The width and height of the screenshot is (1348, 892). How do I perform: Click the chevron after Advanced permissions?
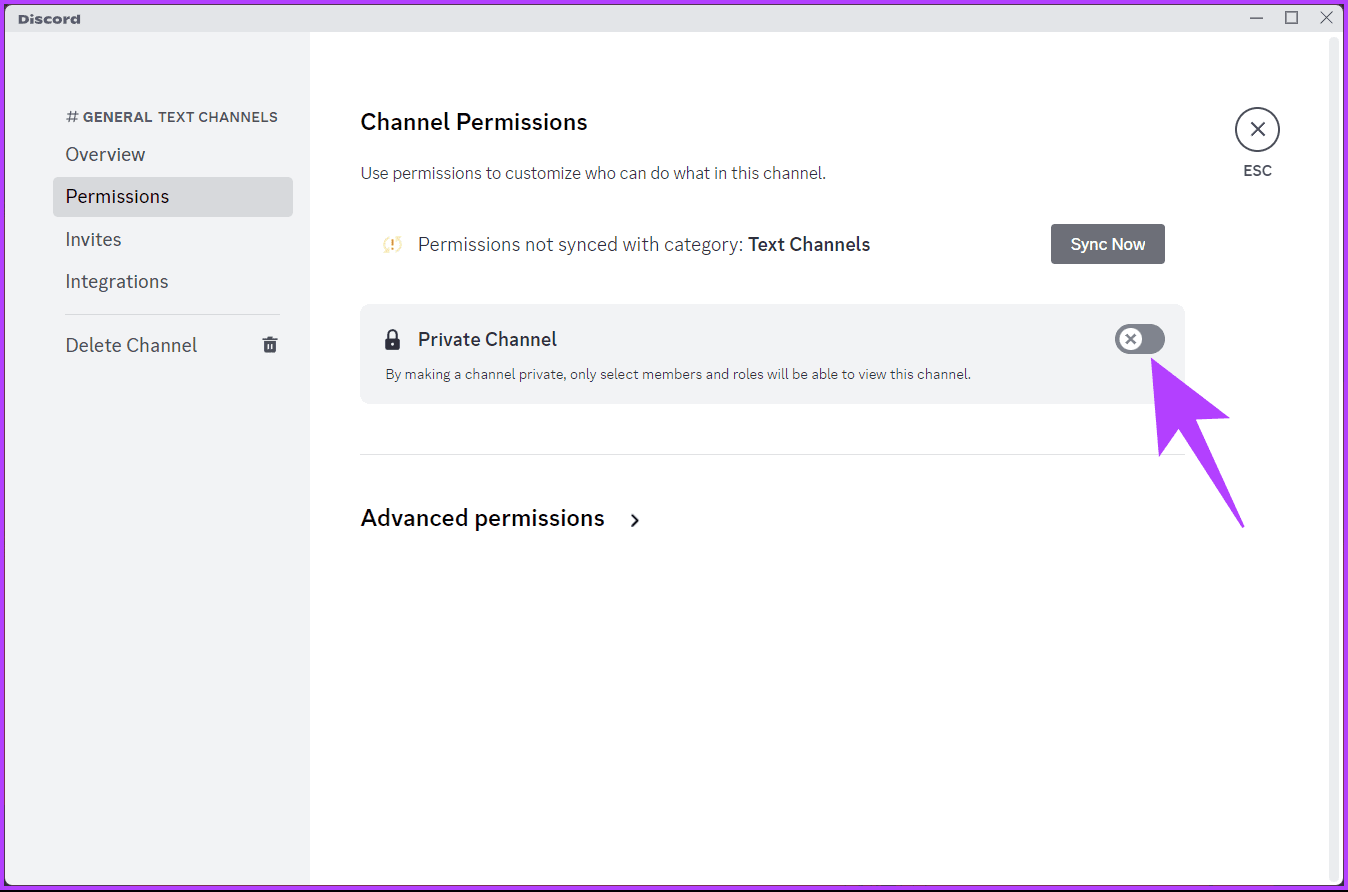(635, 520)
